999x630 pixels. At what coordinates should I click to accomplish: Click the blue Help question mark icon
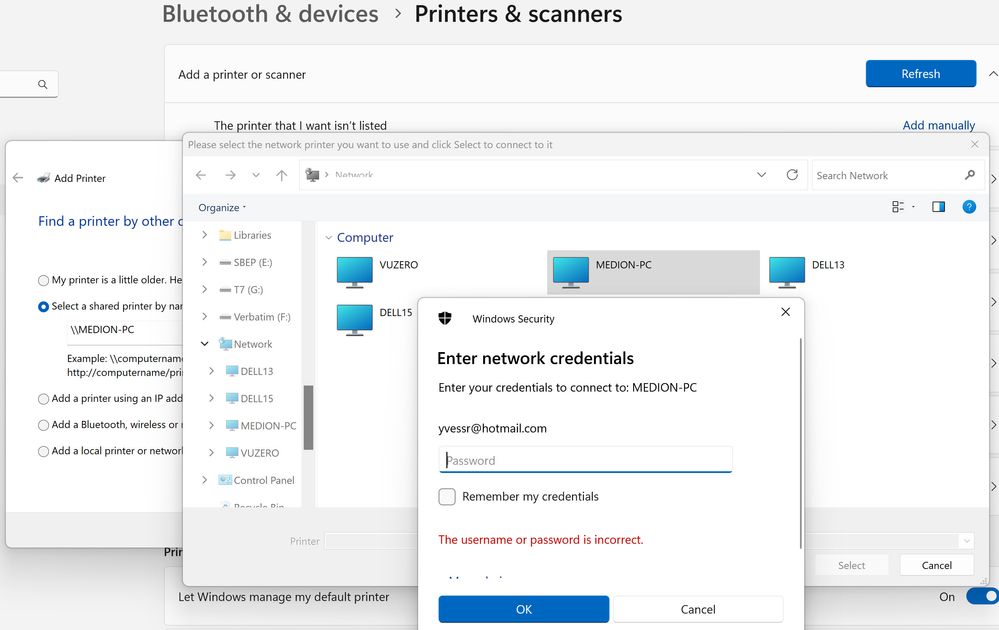(968, 207)
